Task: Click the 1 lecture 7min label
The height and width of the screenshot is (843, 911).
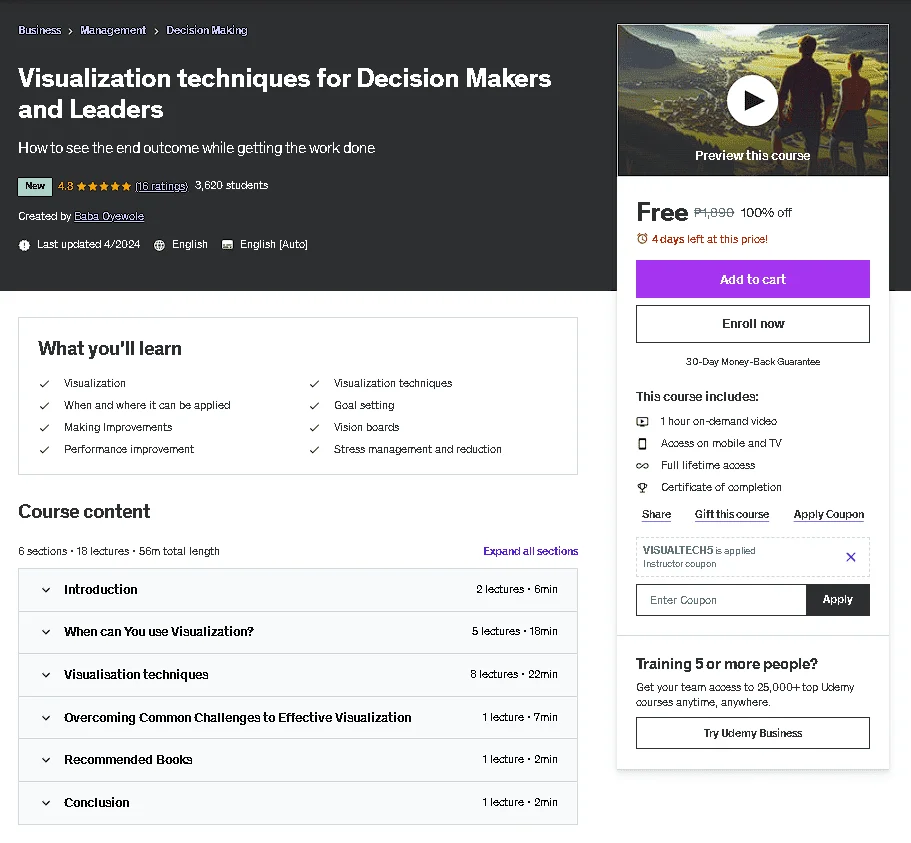Action: (x=519, y=718)
